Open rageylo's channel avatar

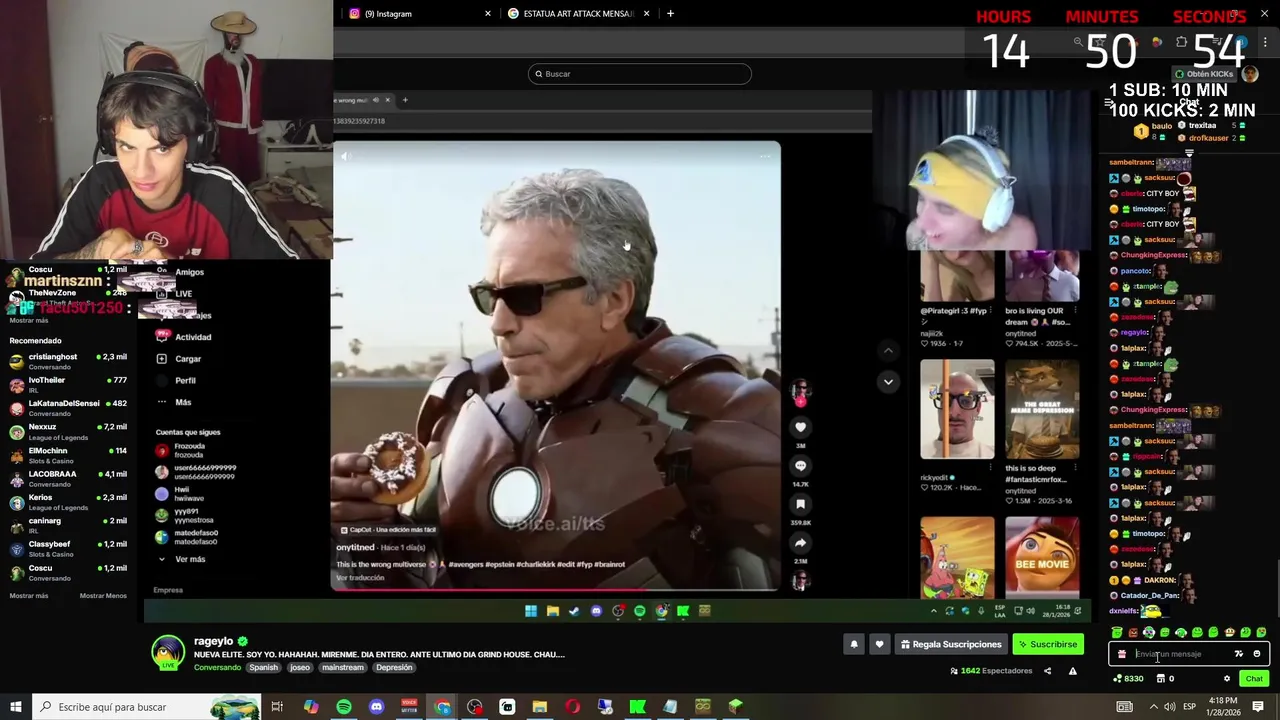(168, 652)
